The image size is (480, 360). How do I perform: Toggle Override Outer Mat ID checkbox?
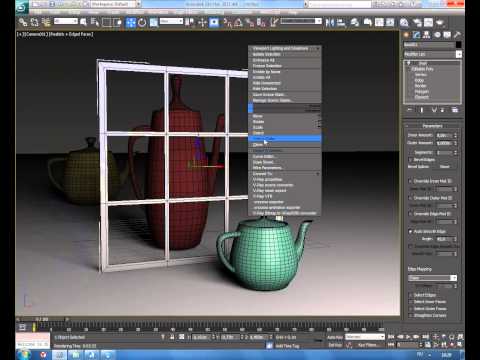411,198
